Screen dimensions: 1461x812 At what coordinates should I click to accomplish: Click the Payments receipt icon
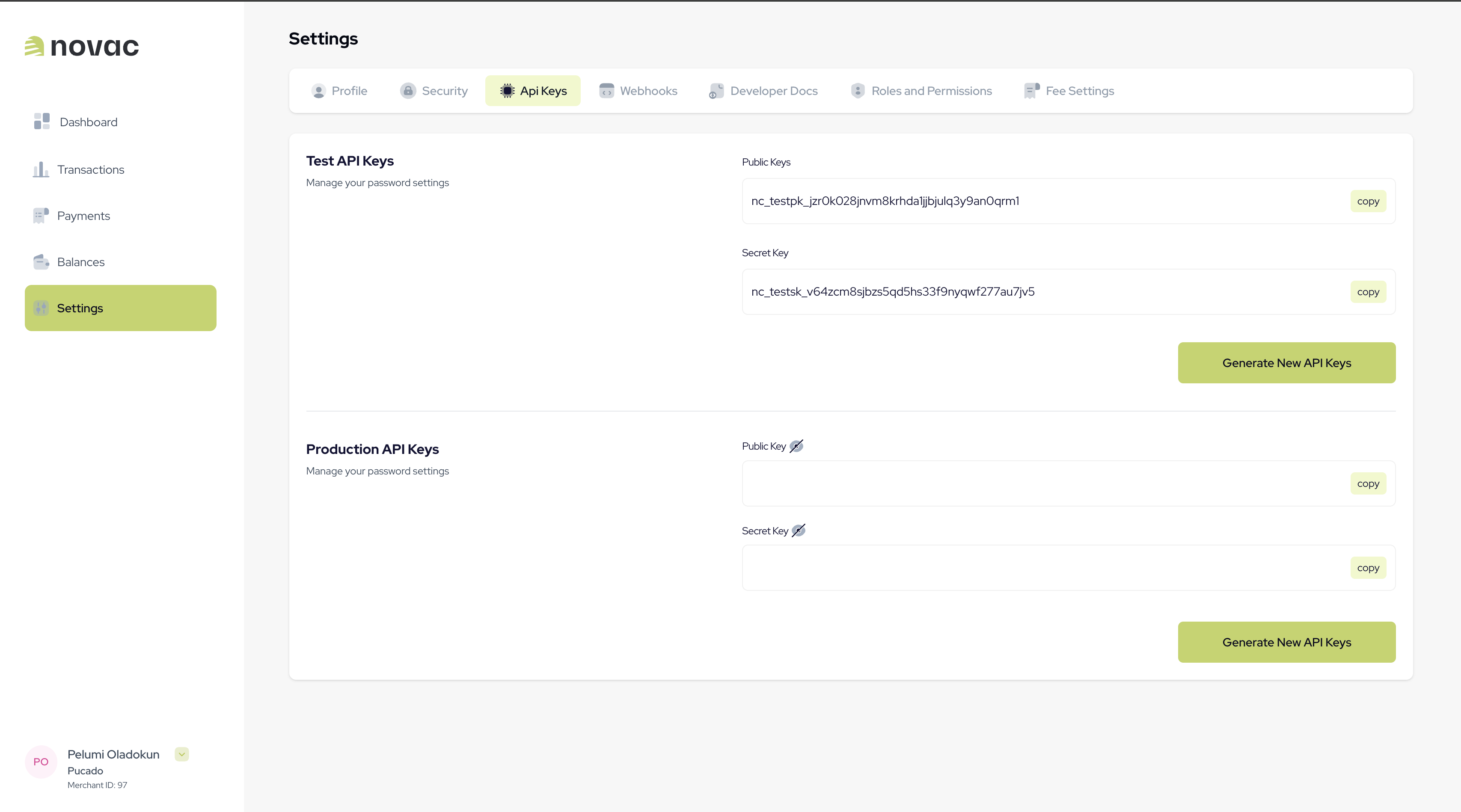[40, 216]
